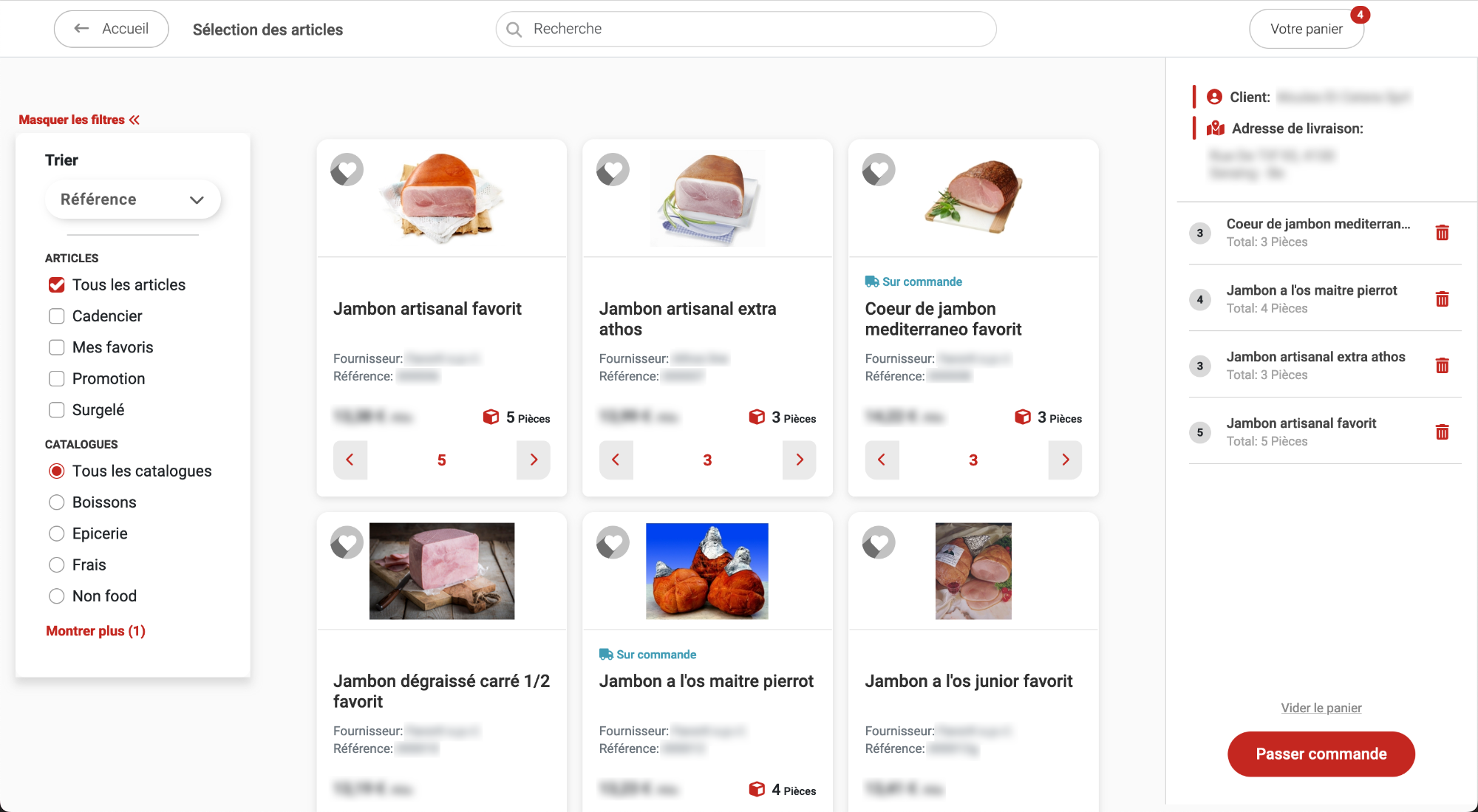Select the Boissons catalogue radio button
Viewport: 1478px width, 812px height.
57,502
